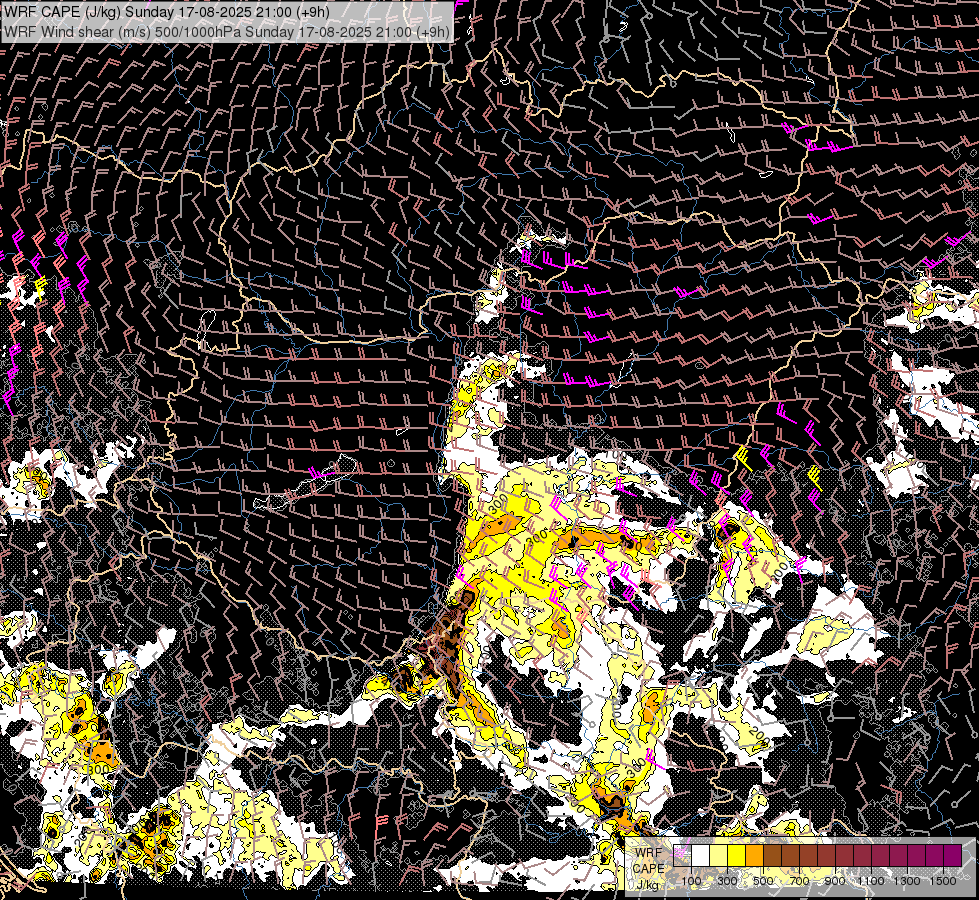Click the 1100 legend tick label
Screen dimensions: 979x900
[871, 881]
